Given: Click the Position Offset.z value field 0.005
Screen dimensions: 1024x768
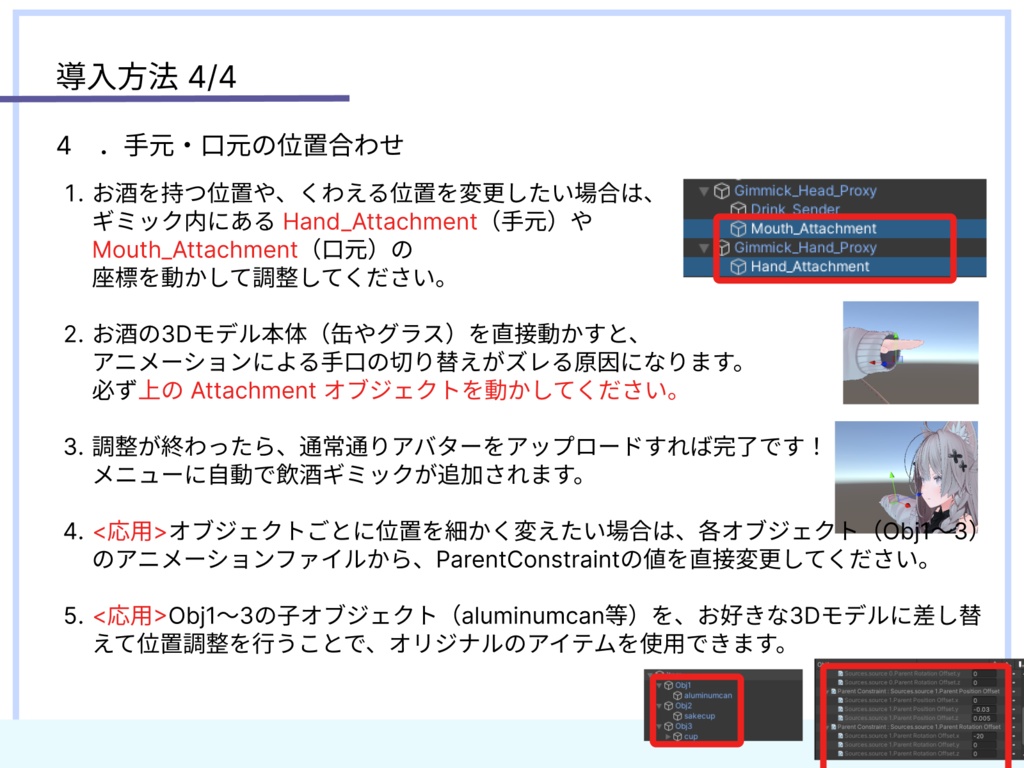Looking at the screenshot, I should [984, 718].
